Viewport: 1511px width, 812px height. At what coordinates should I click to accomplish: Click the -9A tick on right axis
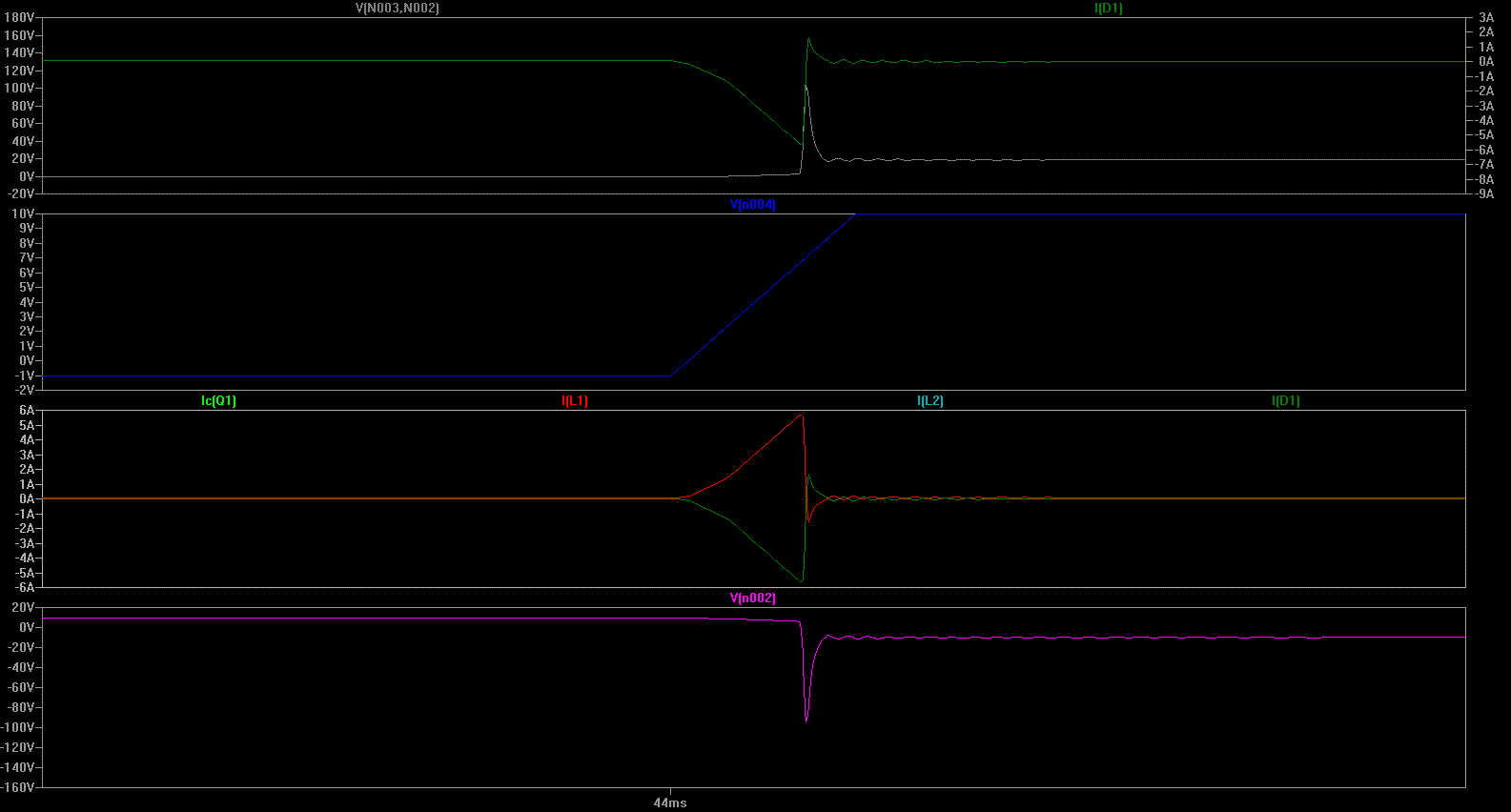[1485, 193]
